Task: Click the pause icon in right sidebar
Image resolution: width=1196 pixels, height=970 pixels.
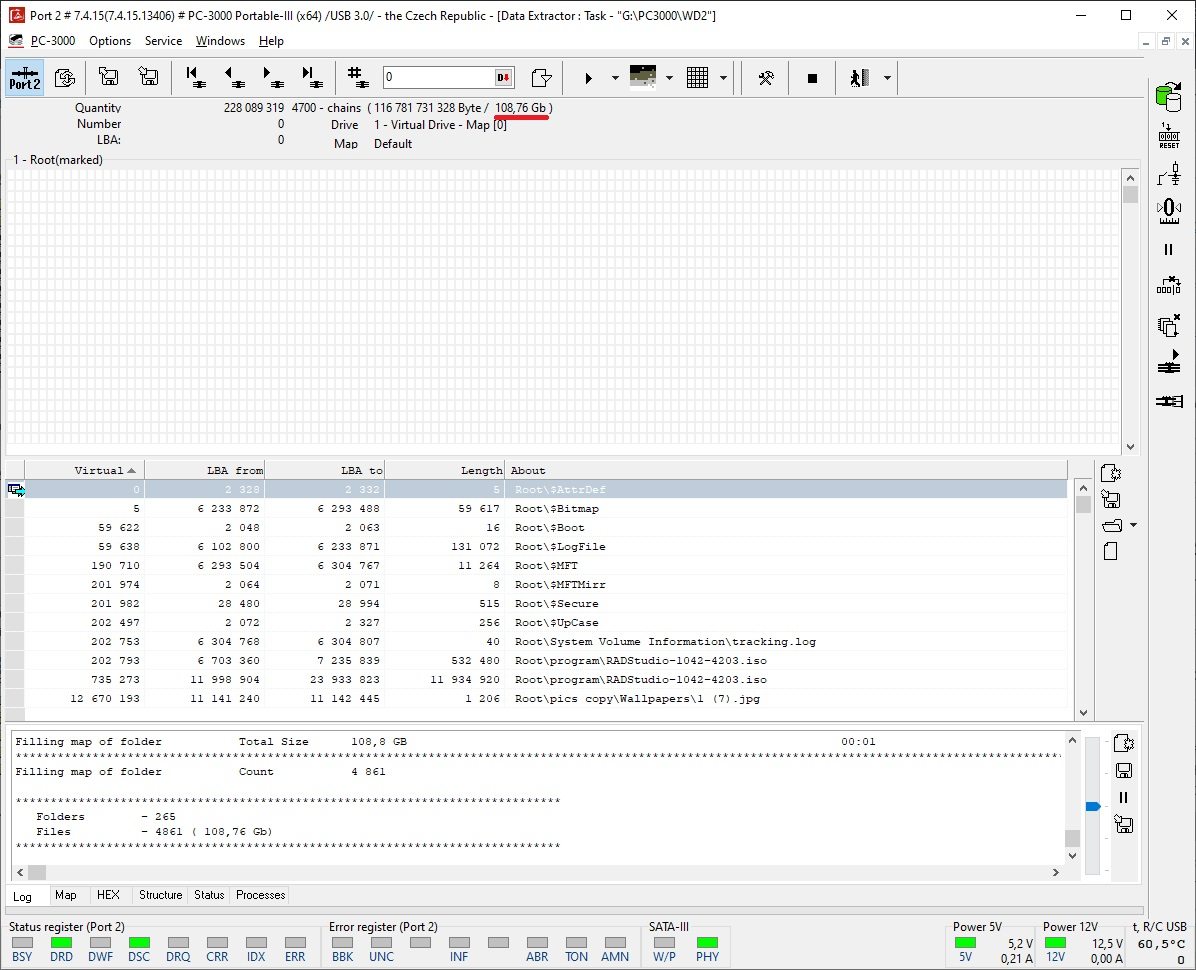Action: pos(1168,250)
